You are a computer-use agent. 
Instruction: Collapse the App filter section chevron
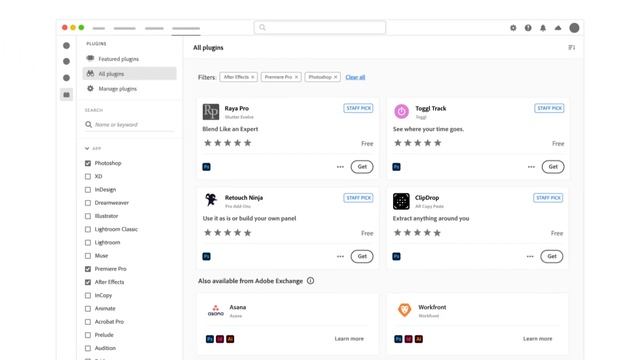point(87,149)
